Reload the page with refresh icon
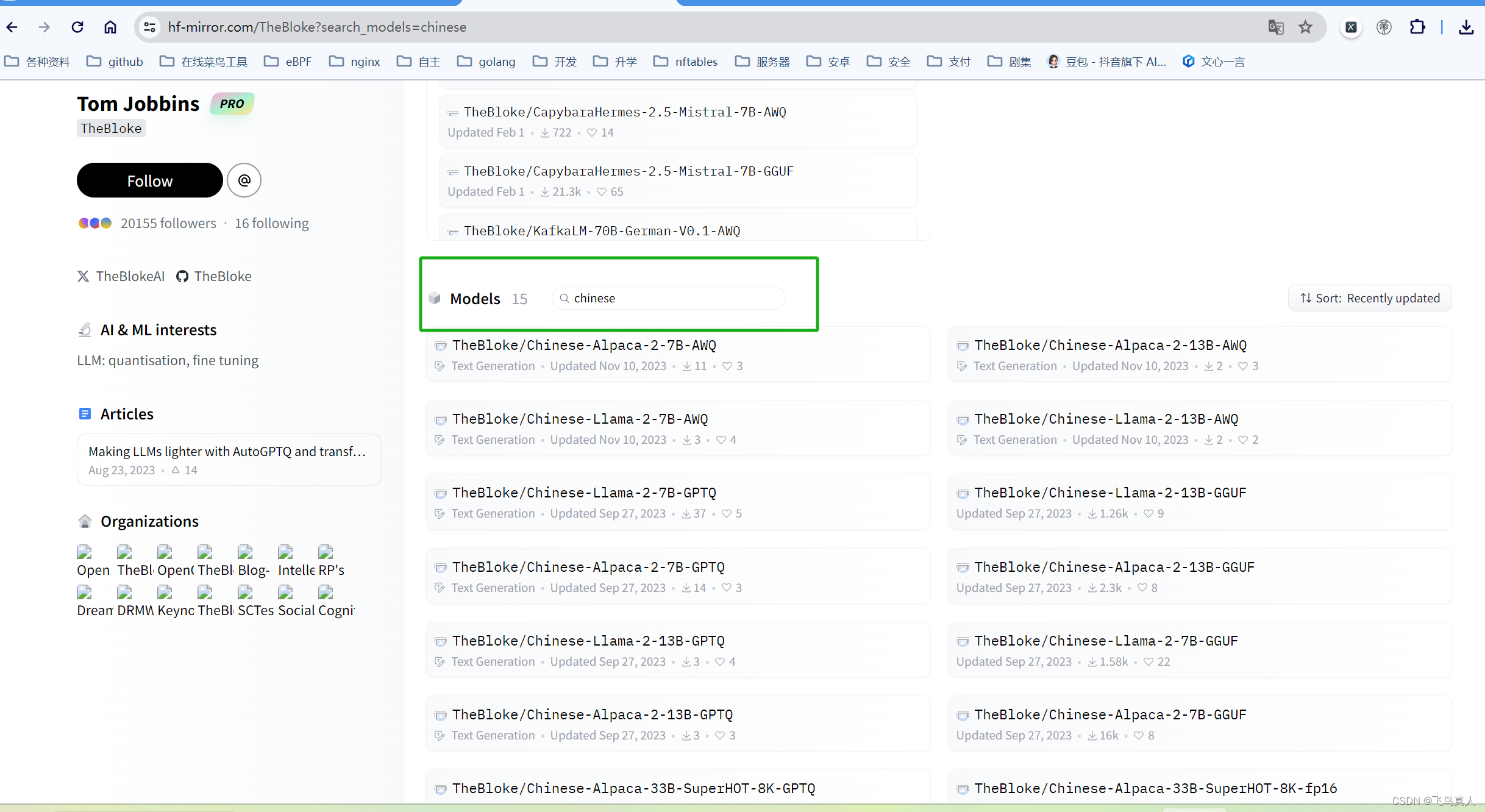Image resolution: width=1485 pixels, height=812 pixels. click(77, 27)
